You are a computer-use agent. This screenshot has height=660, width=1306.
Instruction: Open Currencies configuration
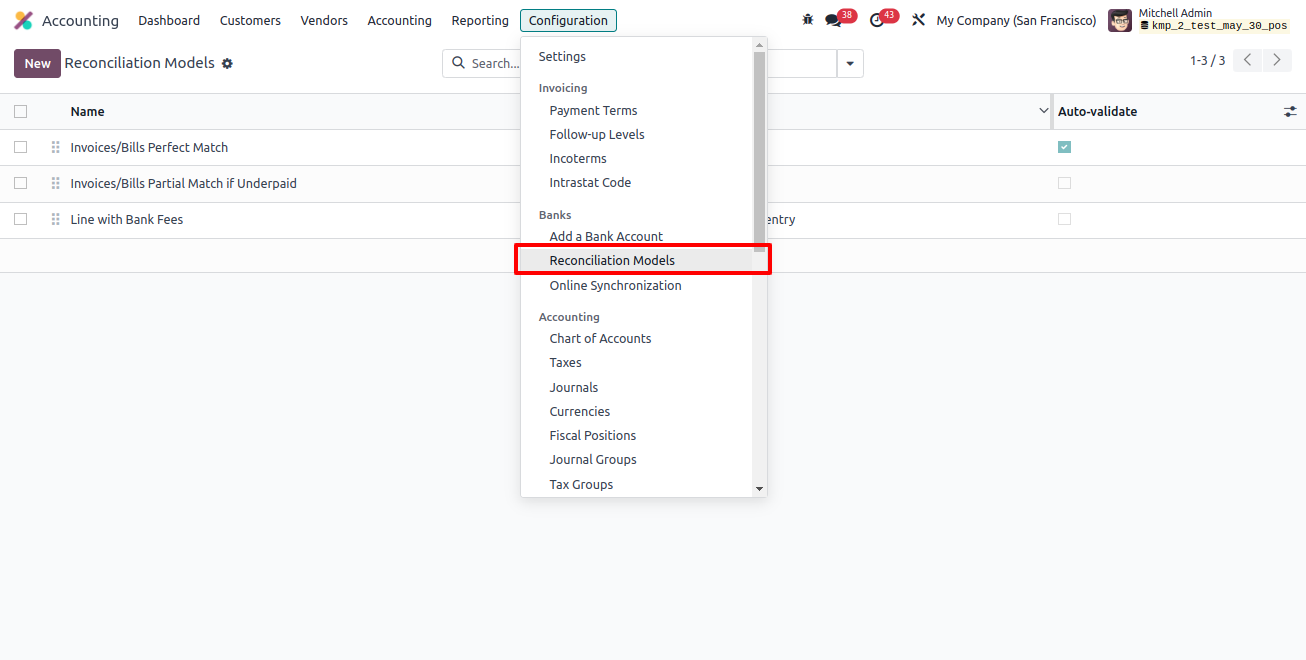579,412
